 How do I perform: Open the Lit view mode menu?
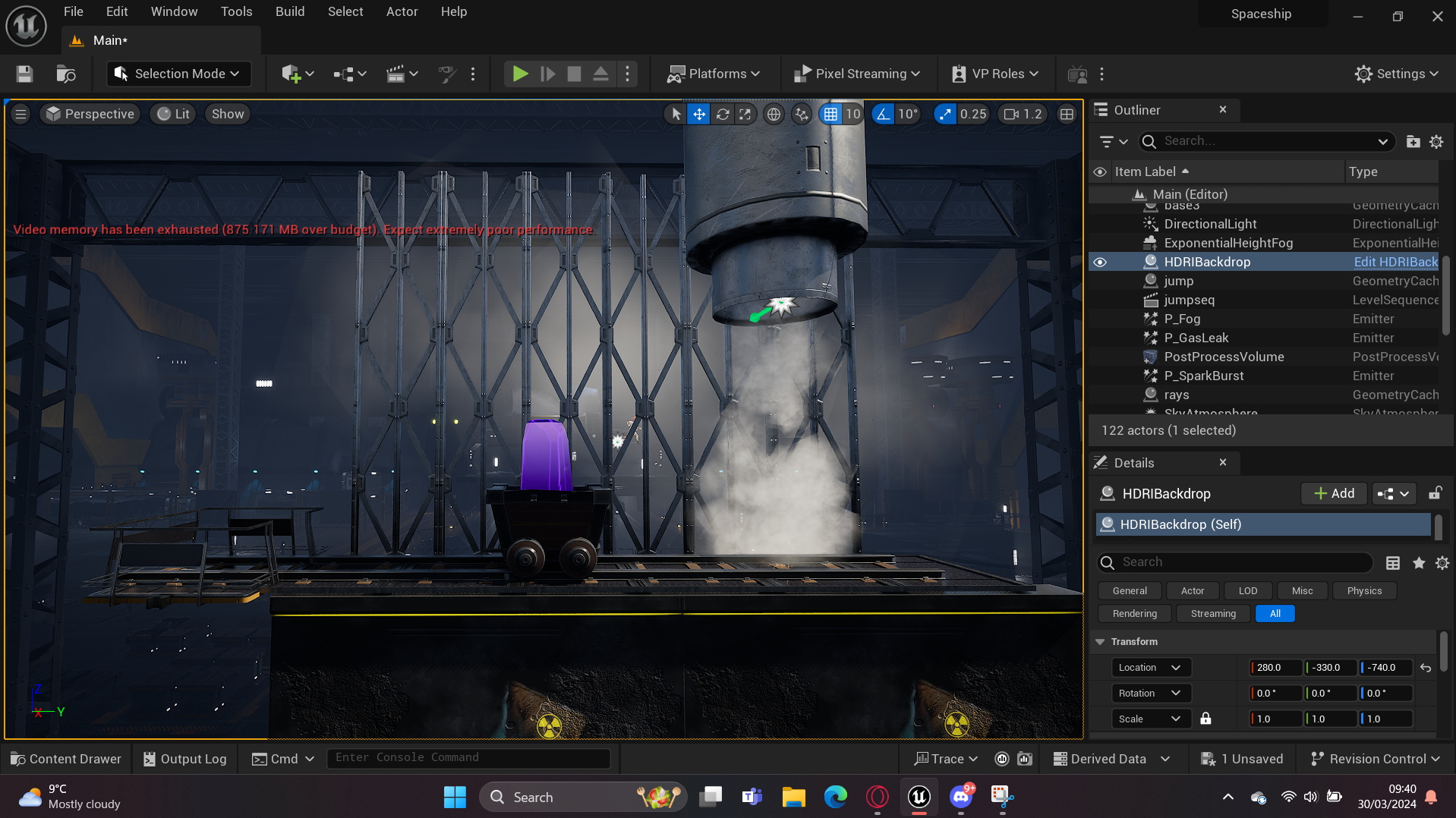point(173,114)
